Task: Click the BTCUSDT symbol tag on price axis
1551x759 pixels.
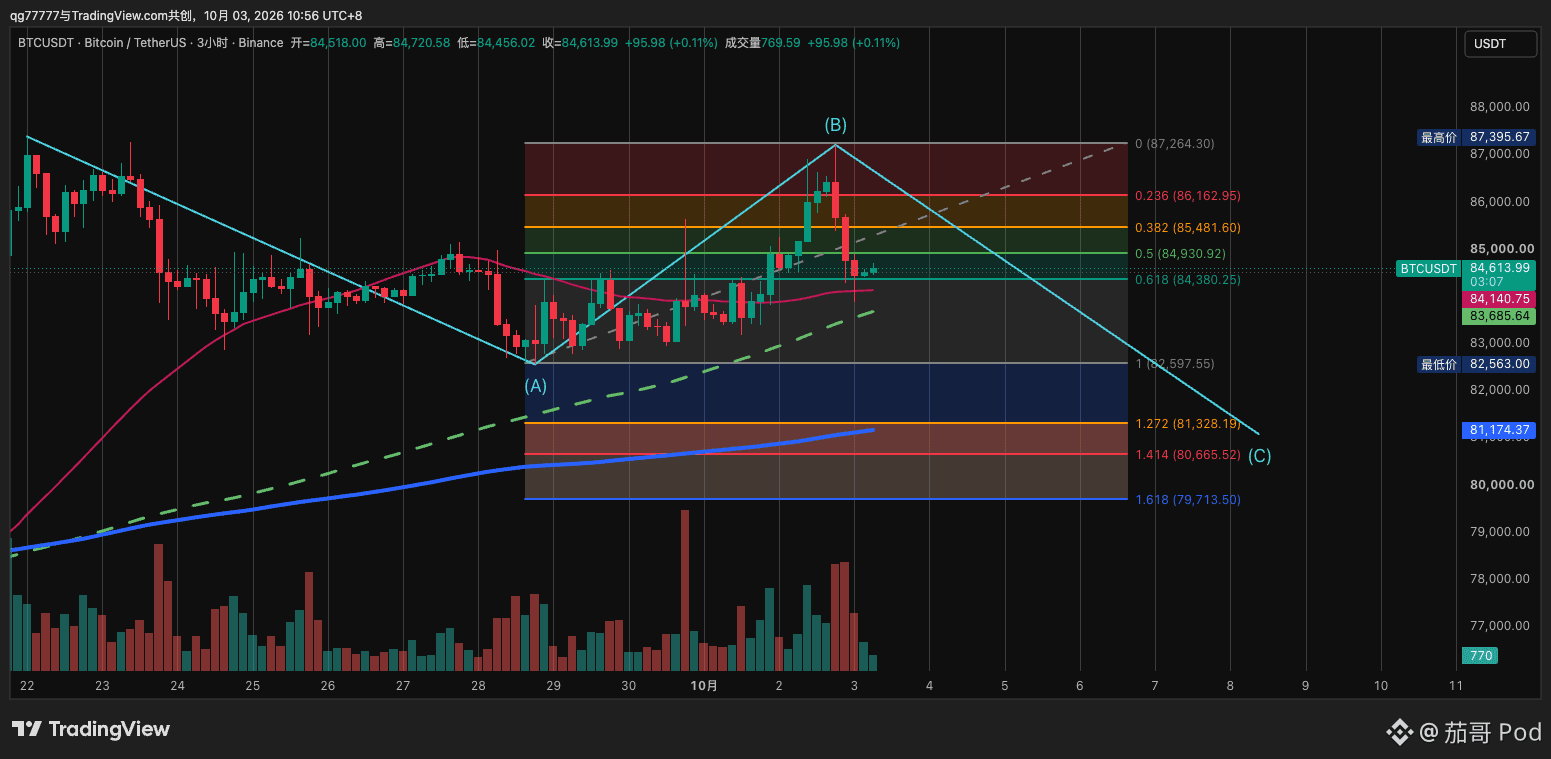Action: point(1428,269)
